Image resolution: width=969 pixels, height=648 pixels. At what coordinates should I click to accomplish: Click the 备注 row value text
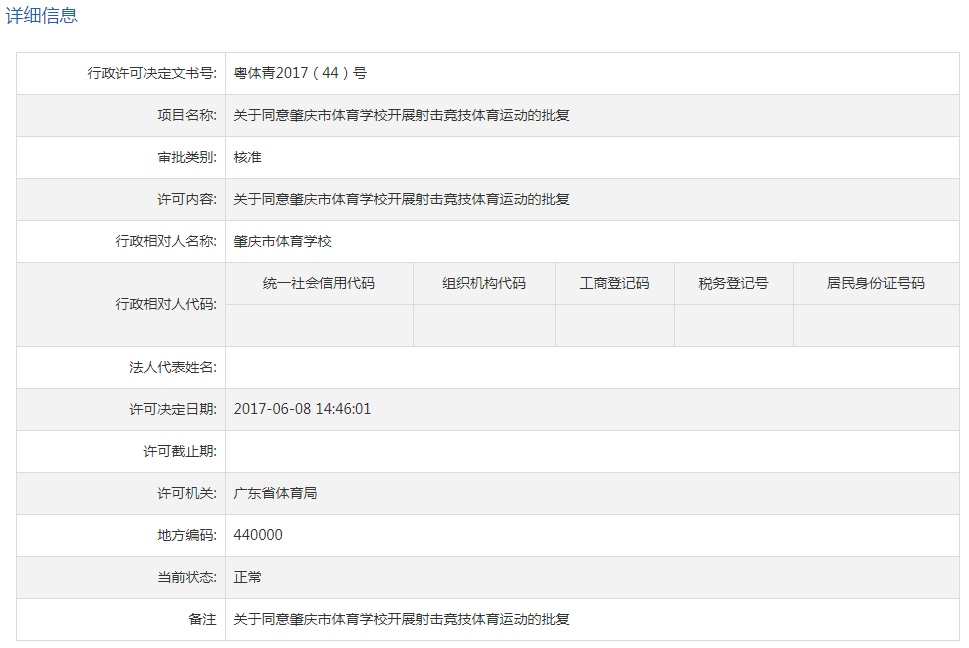[x=401, y=619]
